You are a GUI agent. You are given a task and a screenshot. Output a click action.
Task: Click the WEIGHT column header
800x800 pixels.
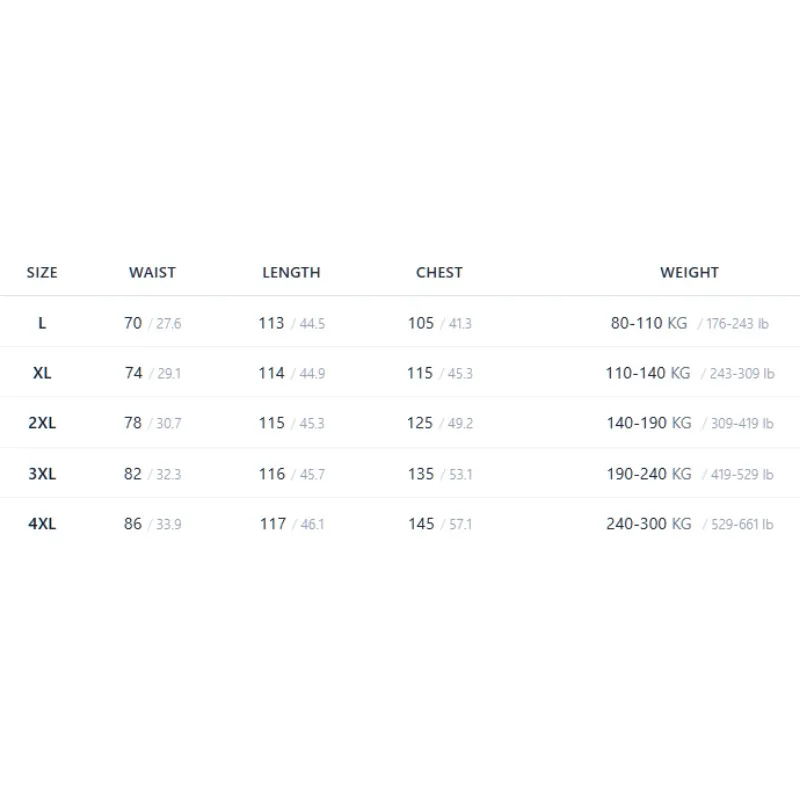click(689, 272)
